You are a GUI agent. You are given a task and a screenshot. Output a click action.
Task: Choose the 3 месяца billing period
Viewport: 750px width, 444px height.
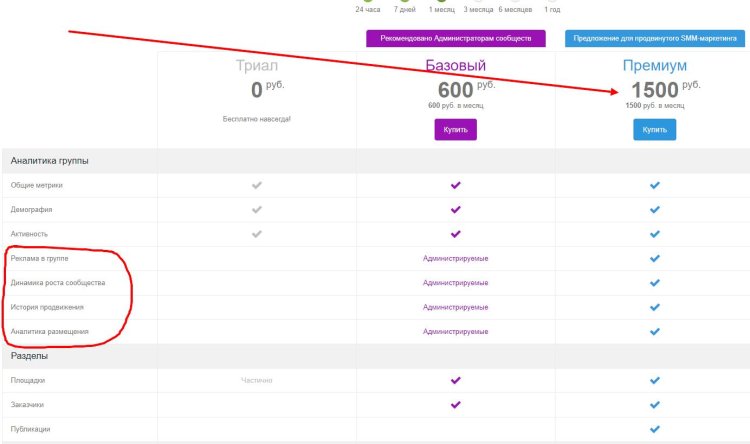[x=479, y=9]
